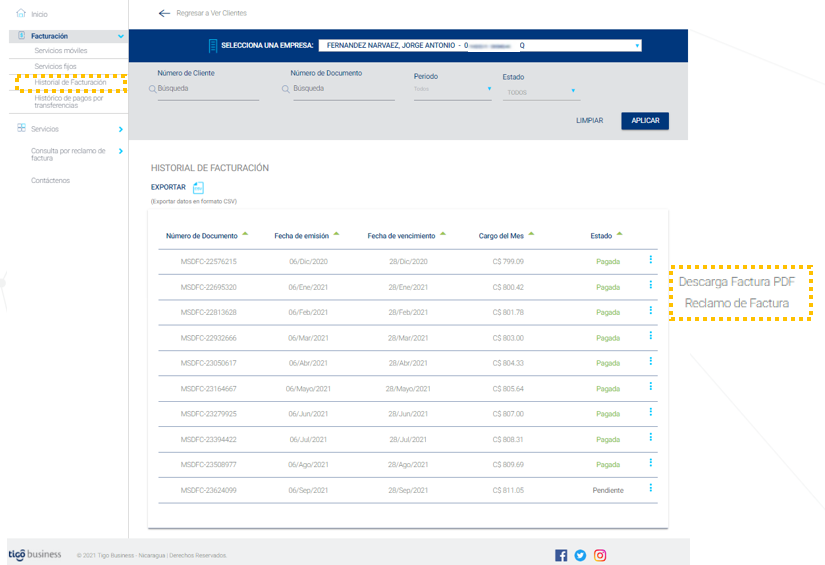
Task: Open Historial de Facturación in sidebar
Action: tap(71, 82)
